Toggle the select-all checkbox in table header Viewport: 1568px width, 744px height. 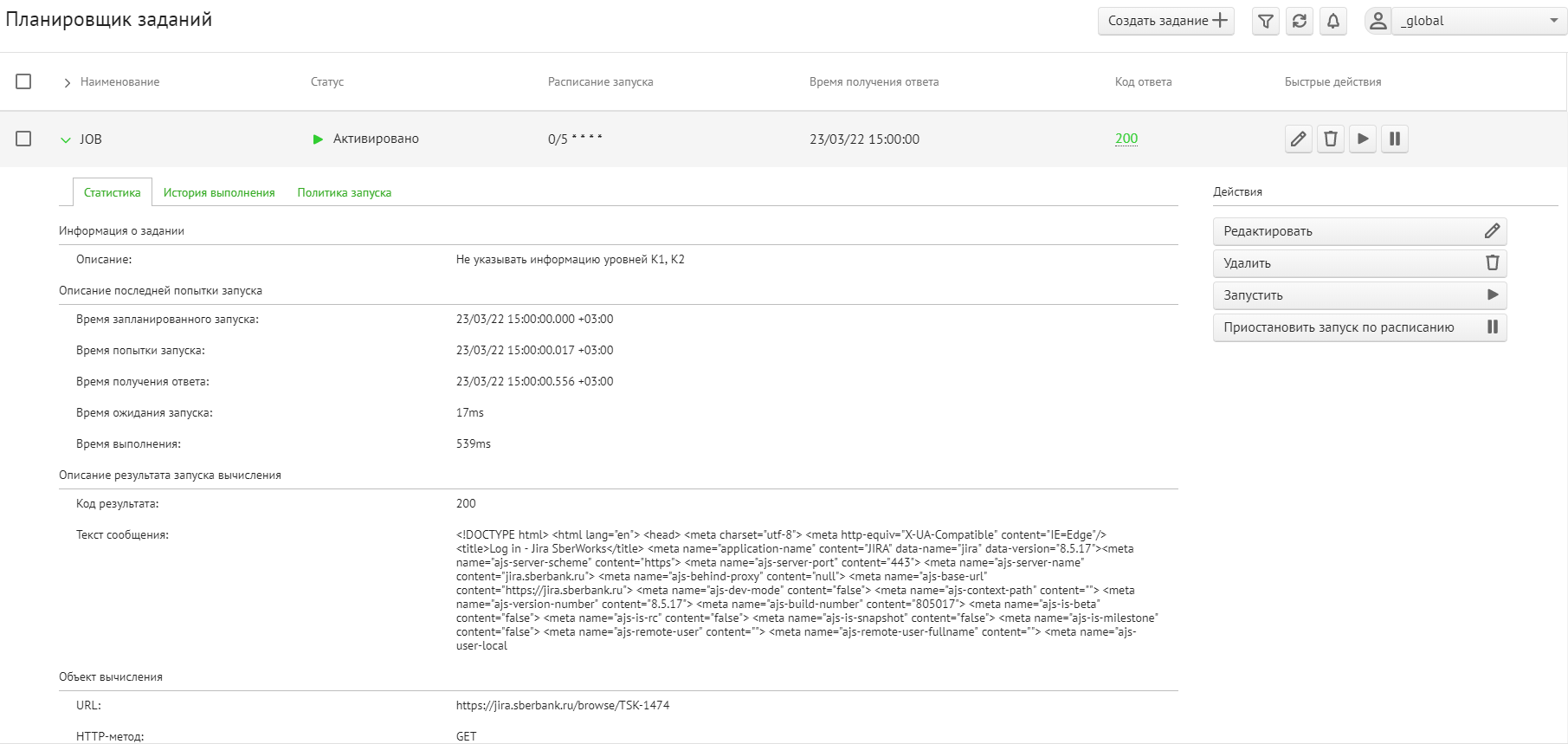click(23, 81)
